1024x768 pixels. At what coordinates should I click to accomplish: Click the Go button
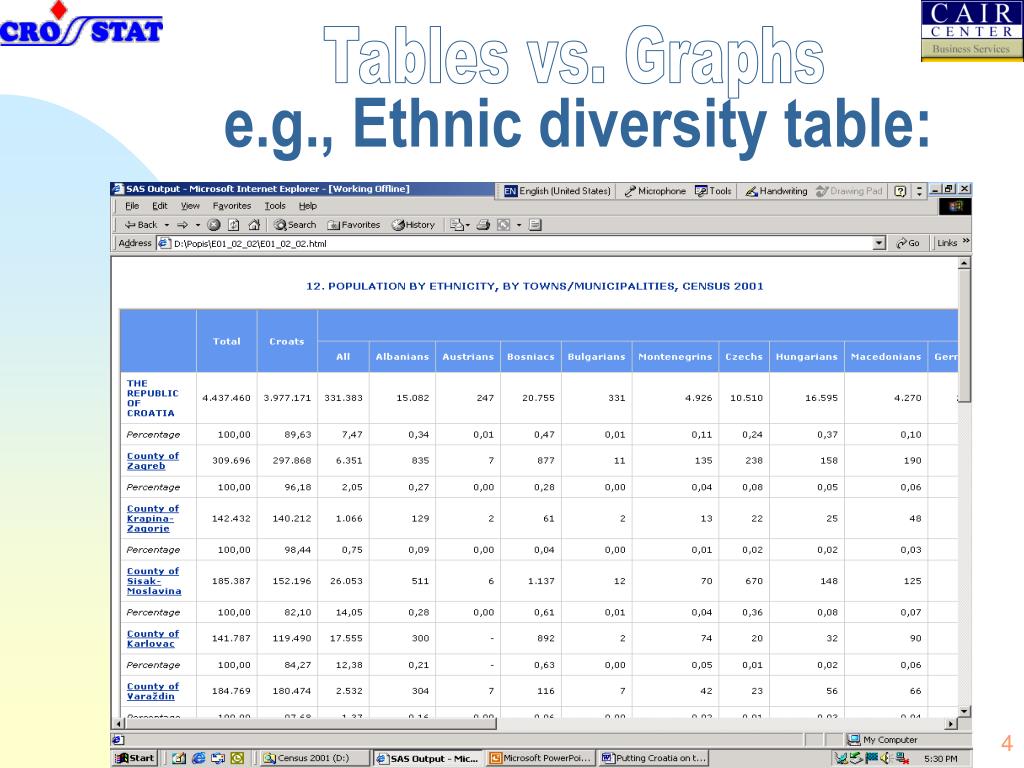point(908,243)
